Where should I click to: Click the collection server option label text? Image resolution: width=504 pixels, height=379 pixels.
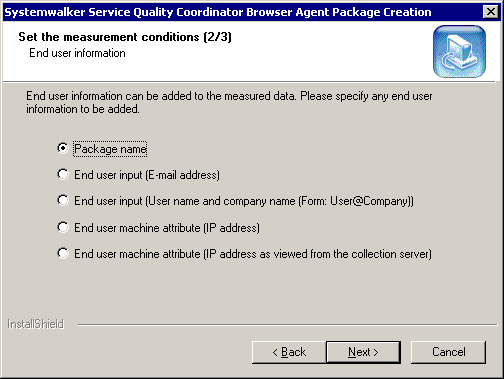(253, 254)
